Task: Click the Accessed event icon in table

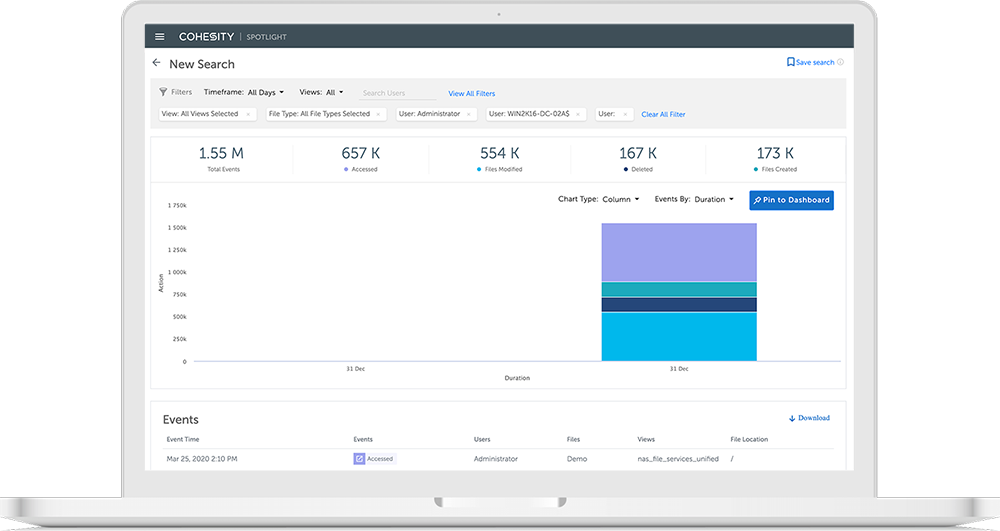Action: [359, 458]
